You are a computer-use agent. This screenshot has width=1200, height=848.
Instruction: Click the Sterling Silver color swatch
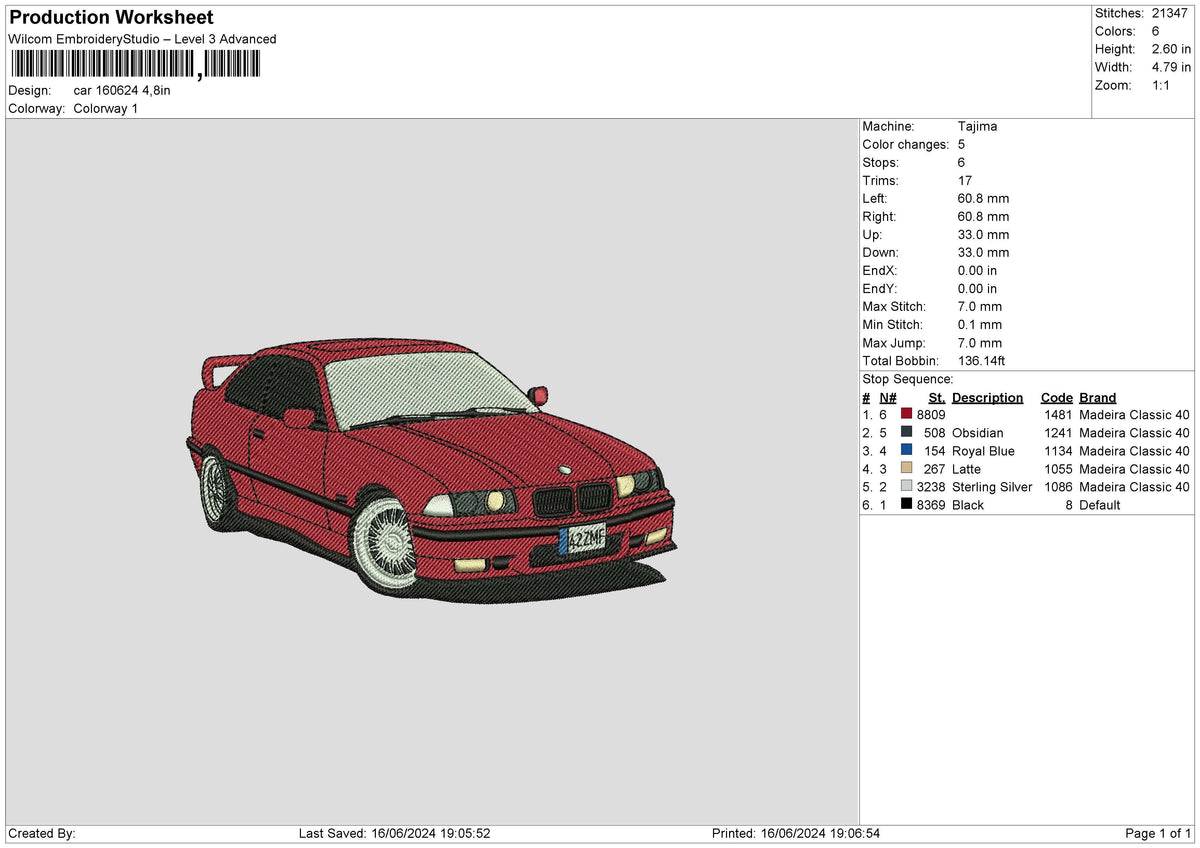click(x=906, y=486)
